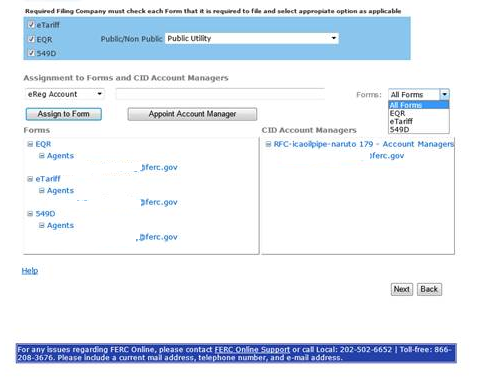This screenshot has width=479, height=378.
Task: Select the Agents label under EQR
Action: point(60,156)
